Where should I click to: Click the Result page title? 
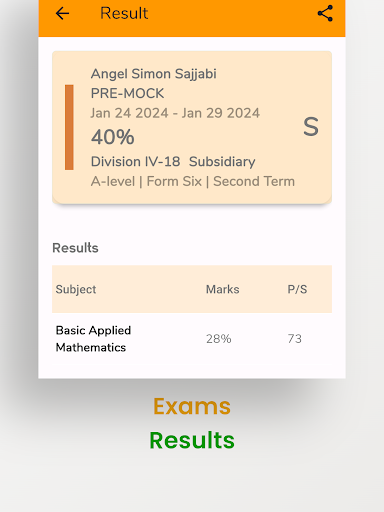124,13
